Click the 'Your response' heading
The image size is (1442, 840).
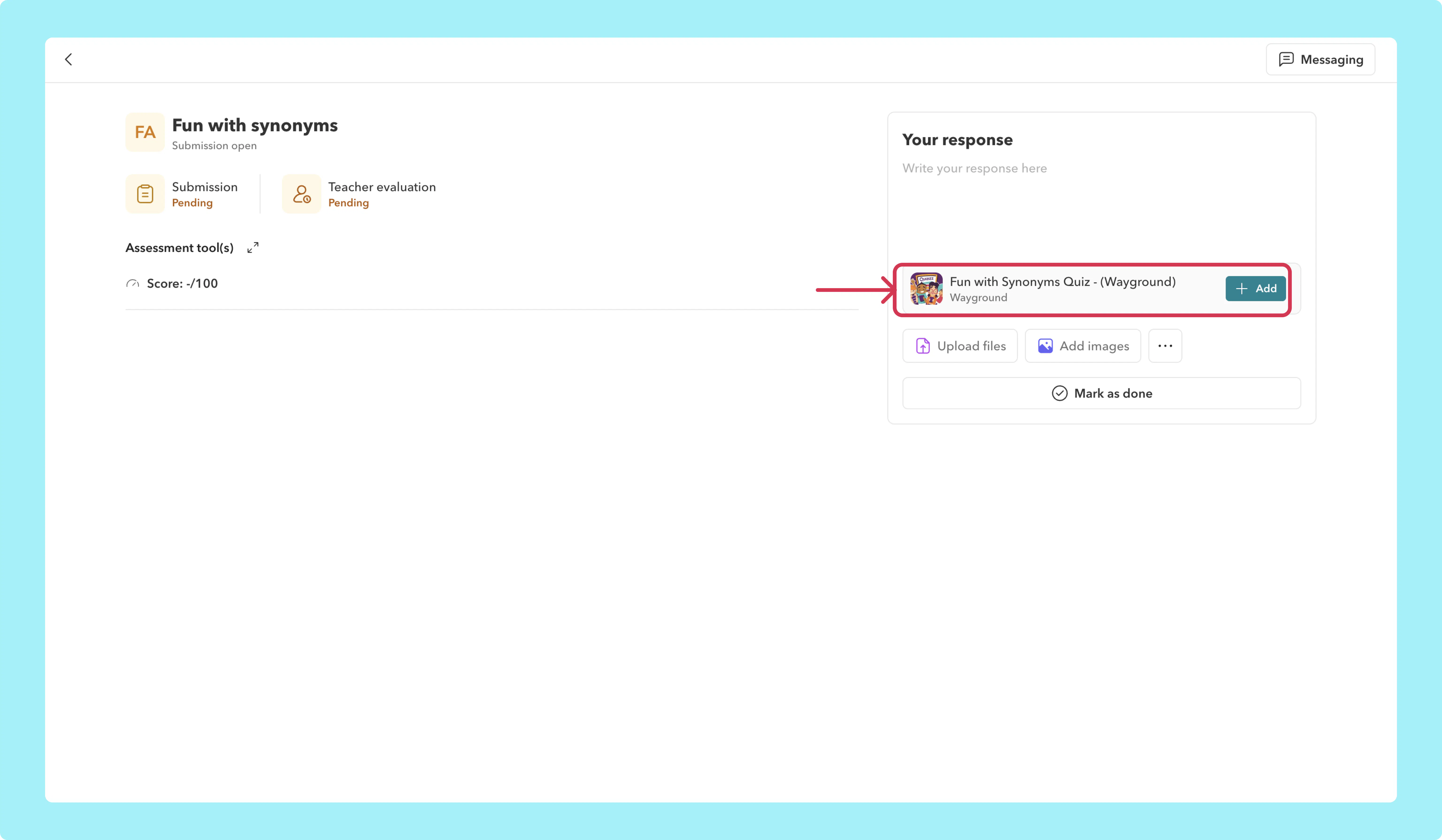(x=957, y=140)
